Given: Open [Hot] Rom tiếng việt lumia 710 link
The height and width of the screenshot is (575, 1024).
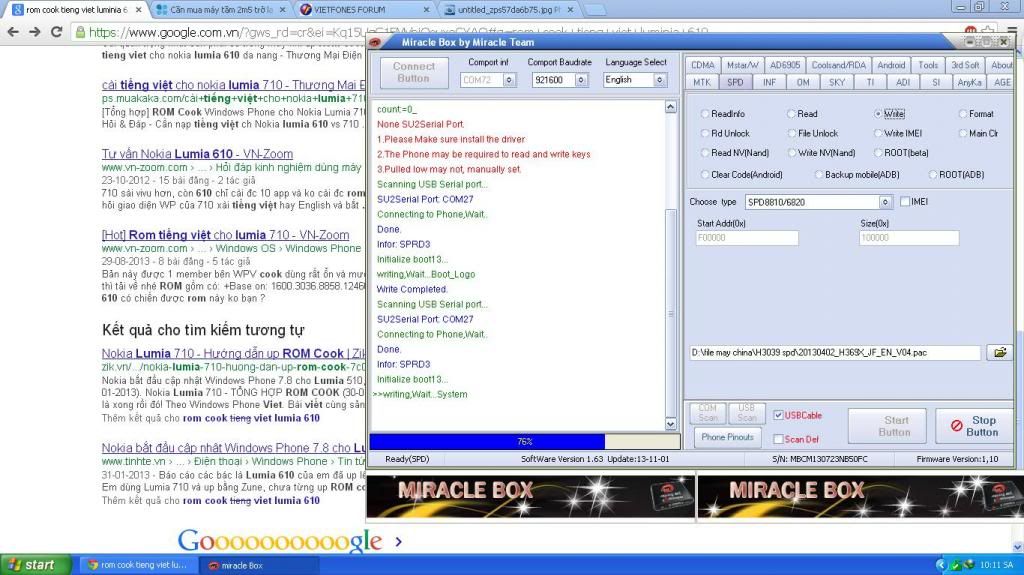Looking at the screenshot, I should coord(225,235).
